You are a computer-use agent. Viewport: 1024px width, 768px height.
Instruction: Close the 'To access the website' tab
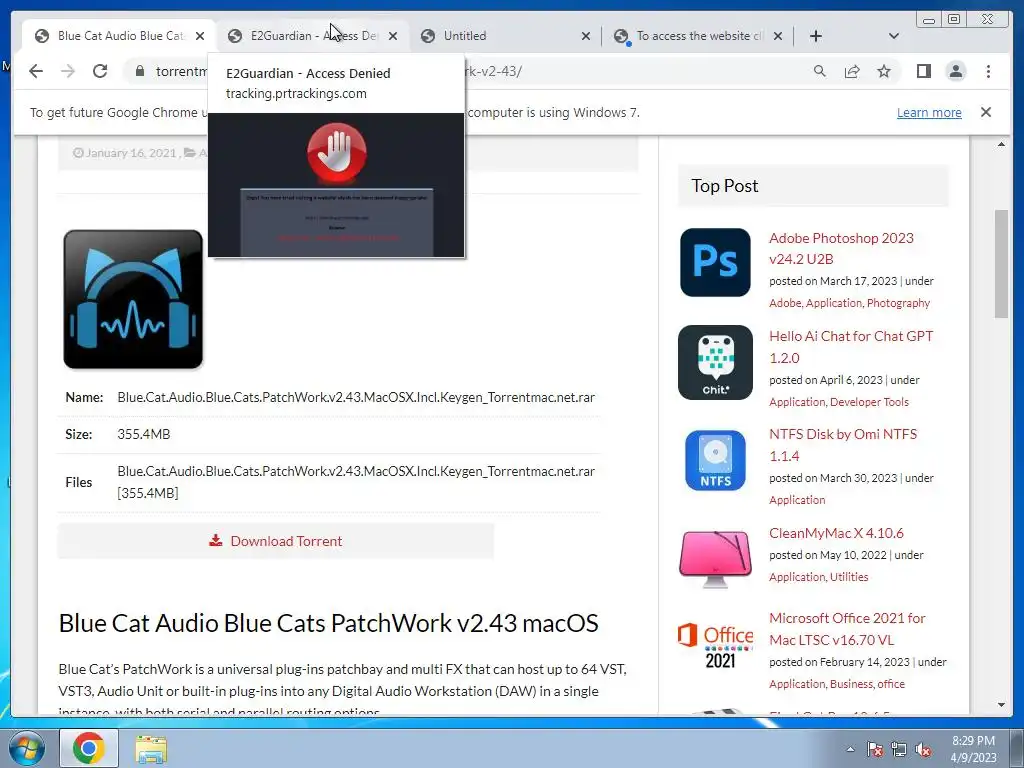pos(778,36)
